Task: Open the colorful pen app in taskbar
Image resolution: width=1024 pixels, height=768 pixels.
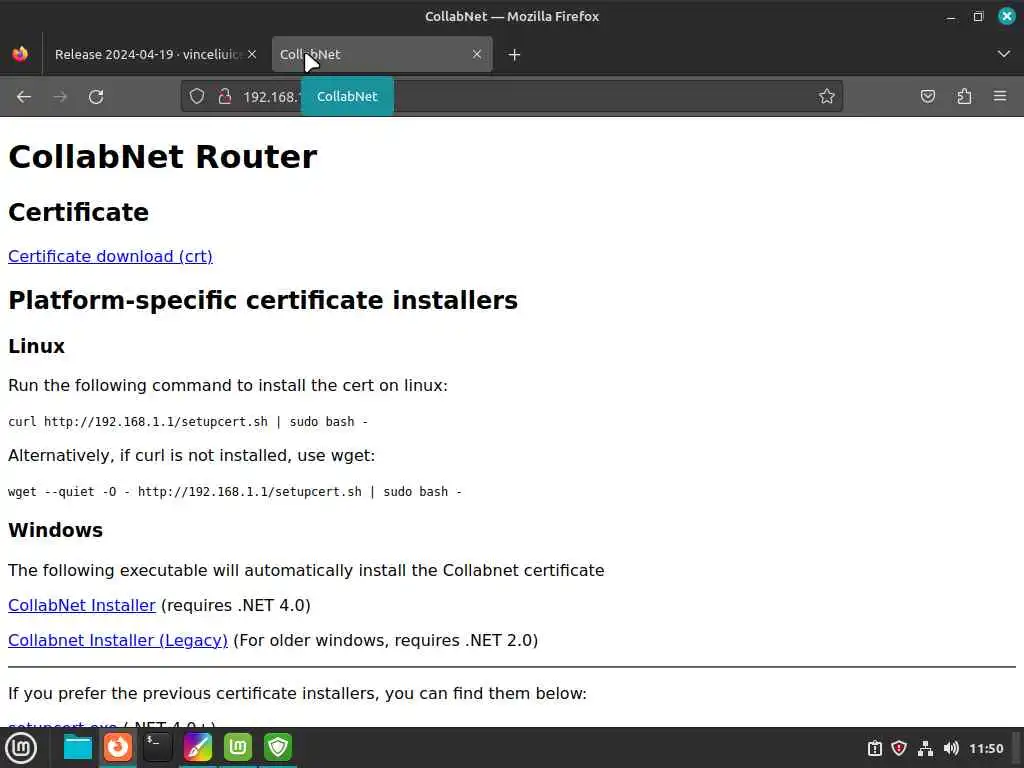Action: coord(198,748)
